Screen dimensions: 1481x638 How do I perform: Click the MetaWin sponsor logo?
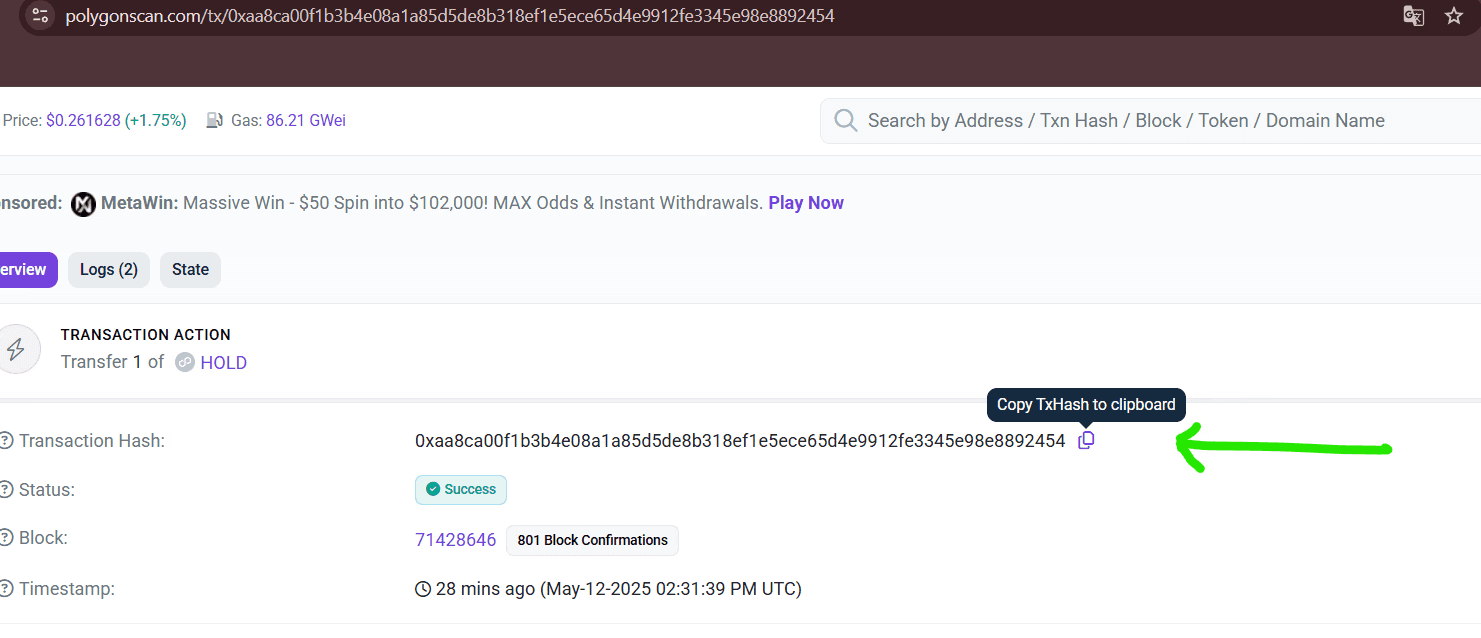[84, 204]
